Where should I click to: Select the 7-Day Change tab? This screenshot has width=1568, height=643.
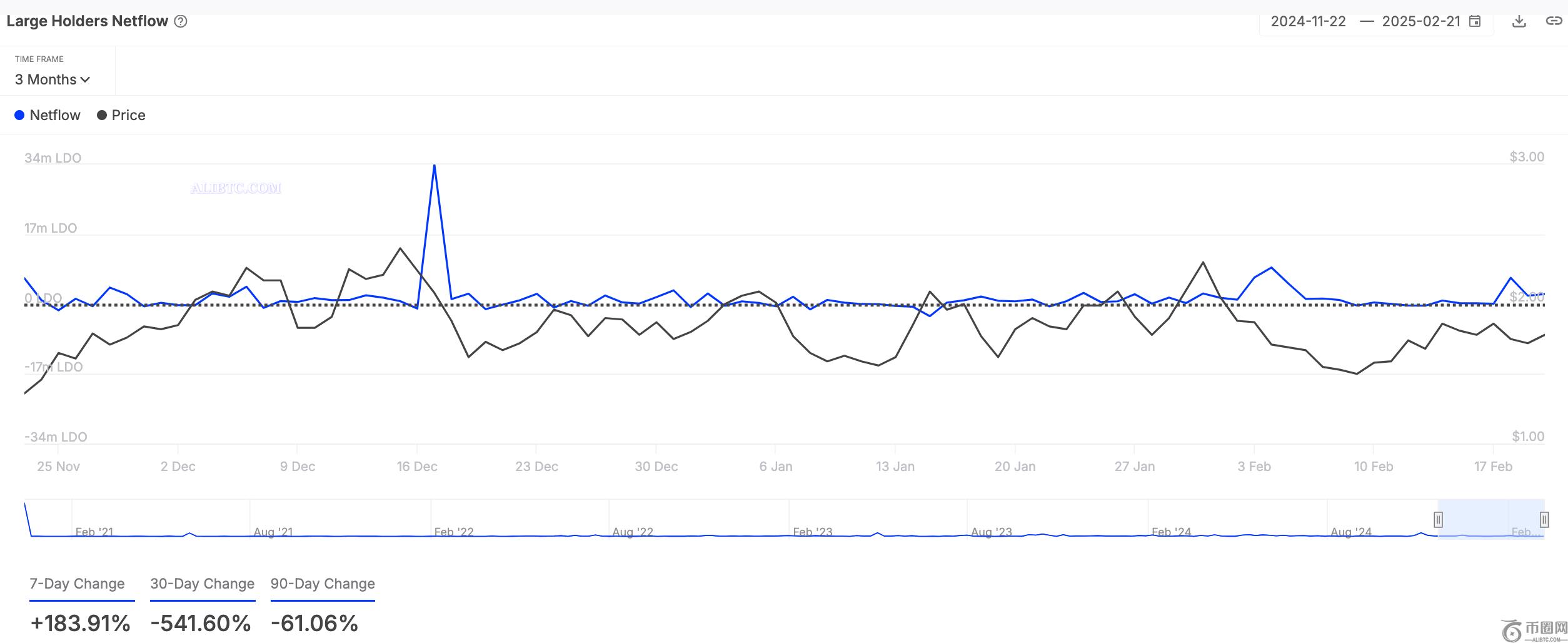(78, 584)
